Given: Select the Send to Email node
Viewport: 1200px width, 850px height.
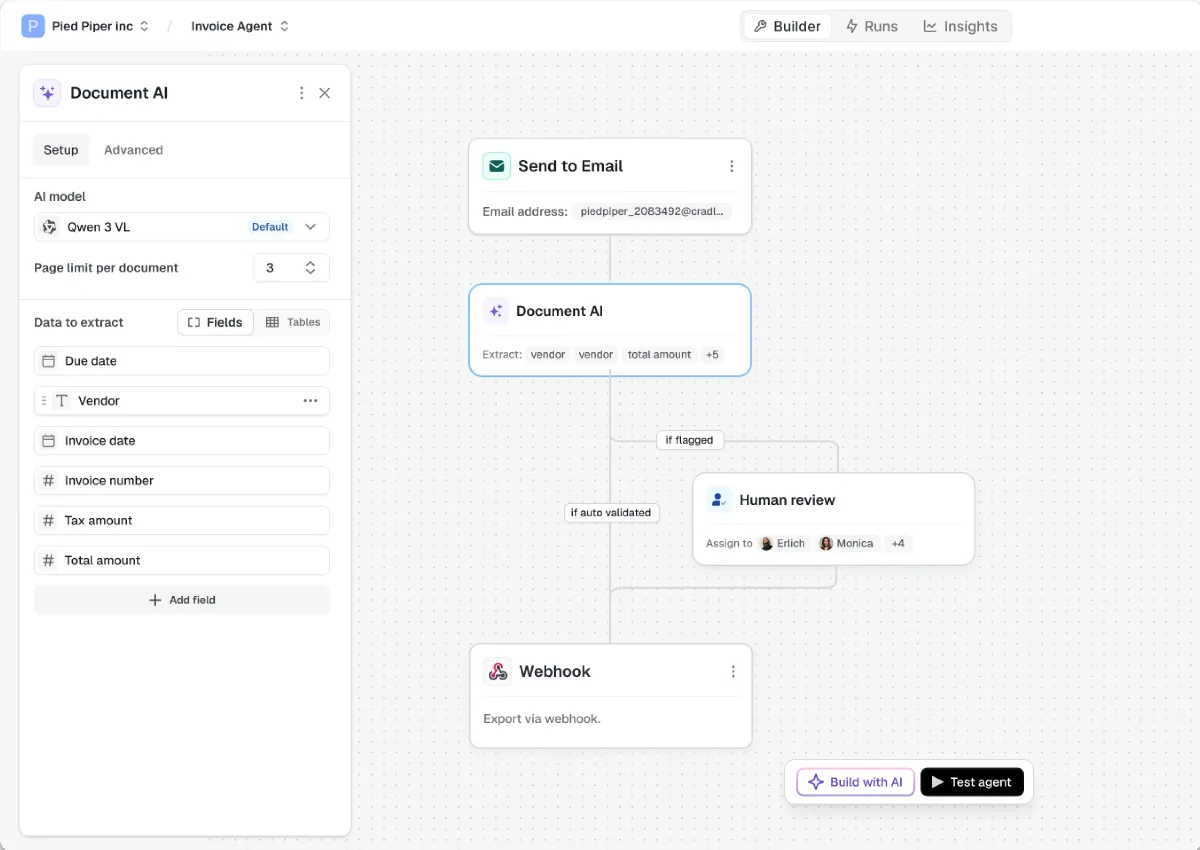Looking at the screenshot, I should point(610,187).
